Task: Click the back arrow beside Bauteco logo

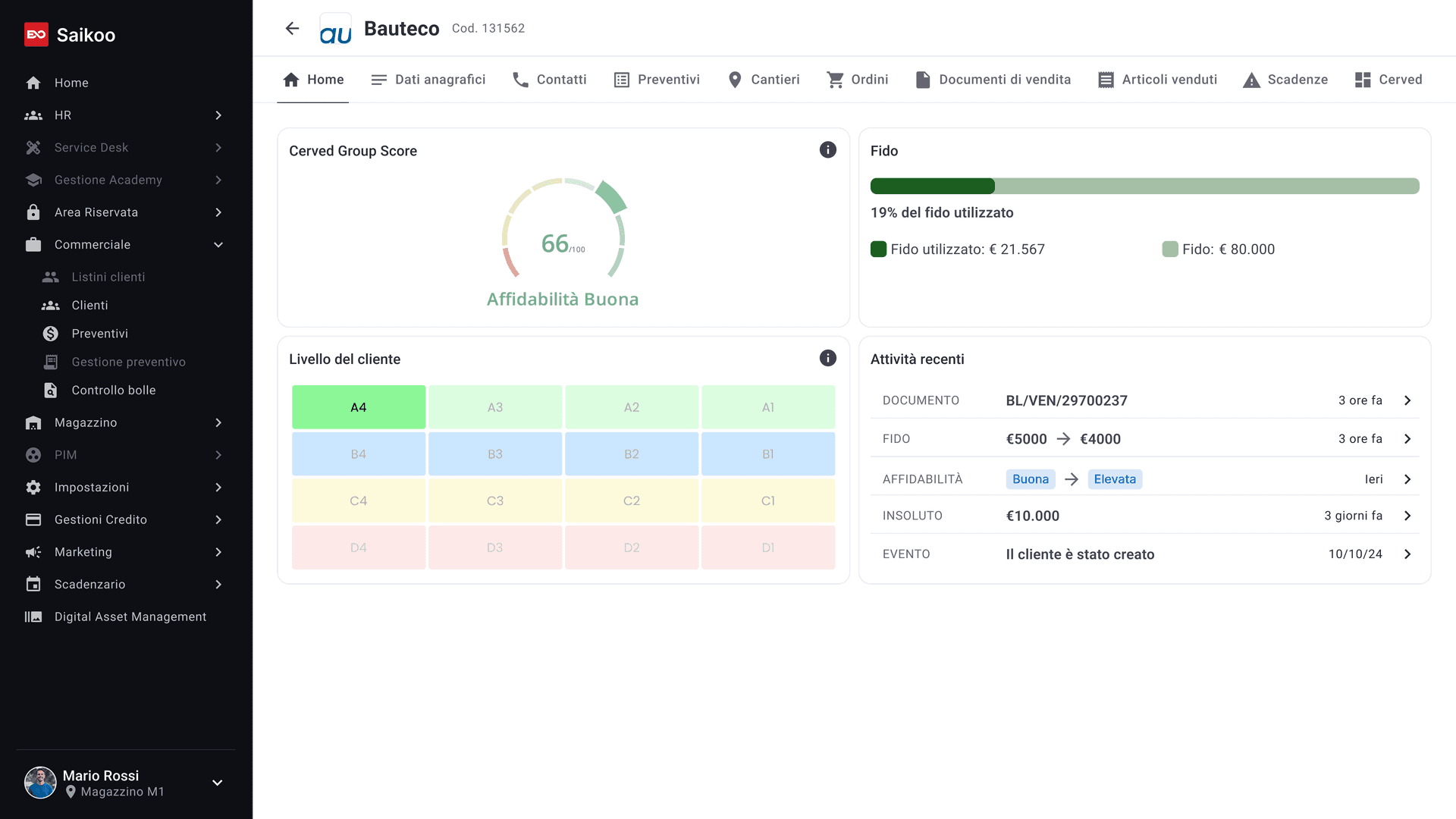Action: (x=292, y=29)
